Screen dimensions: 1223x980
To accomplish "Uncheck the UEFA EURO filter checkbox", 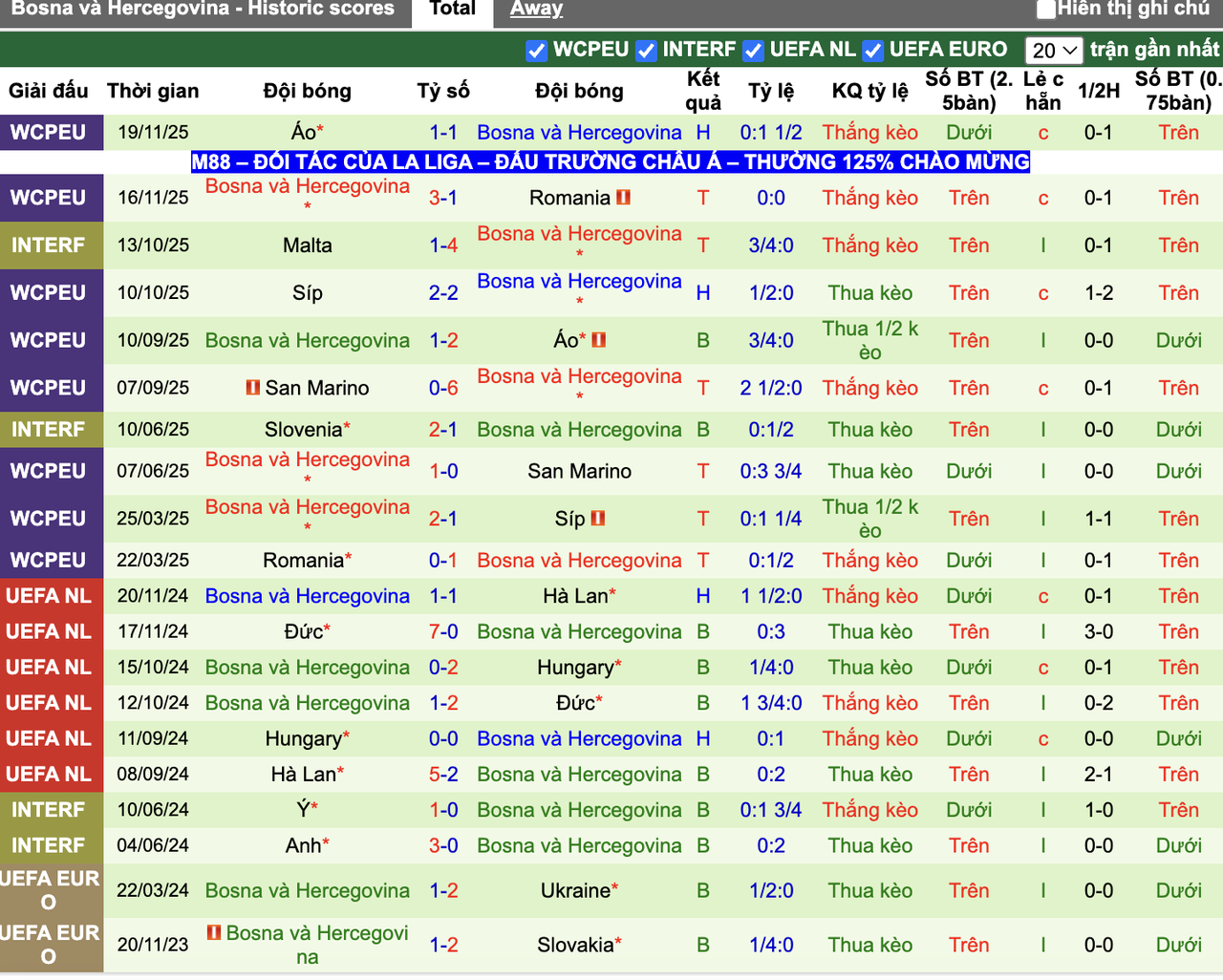I will [x=872, y=51].
